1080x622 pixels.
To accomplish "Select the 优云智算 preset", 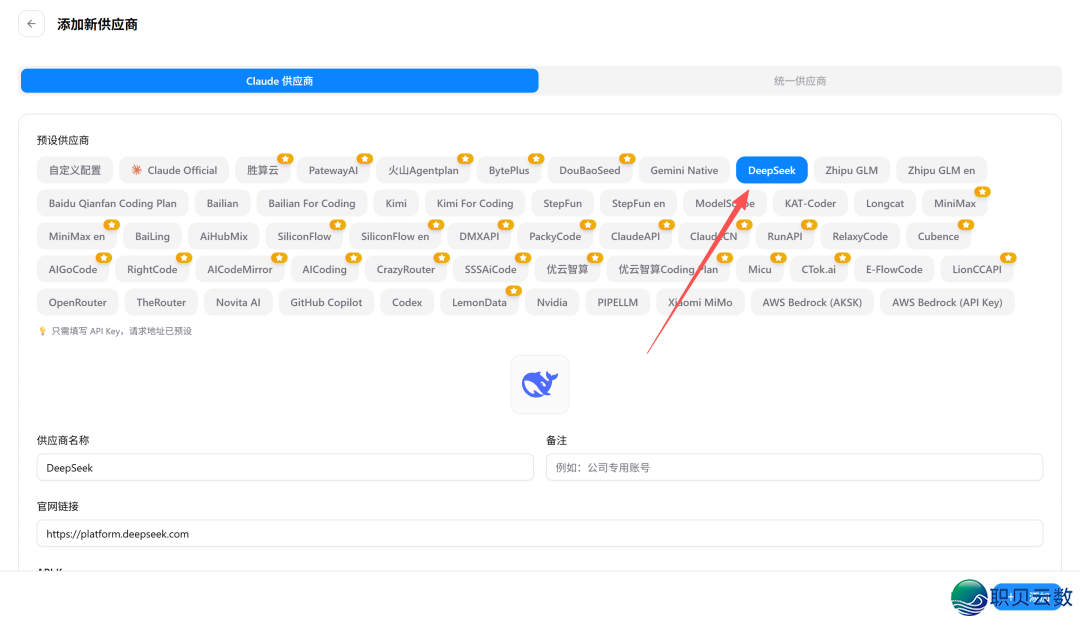I will [x=568, y=269].
